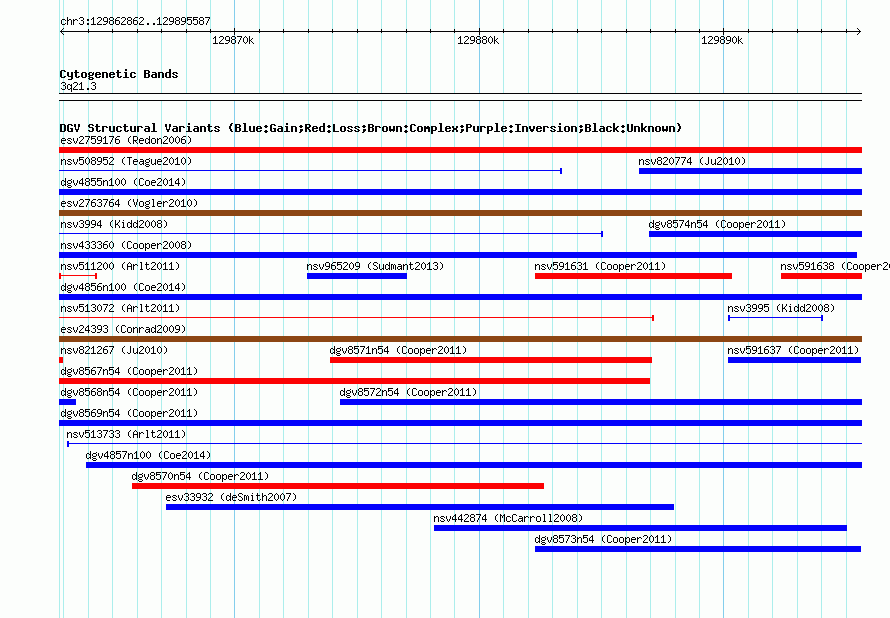Image resolution: width=890 pixels, height=618 pixels.
Task: Click the nsv820774 (Ju2010) label
Action: coord(692,161)
